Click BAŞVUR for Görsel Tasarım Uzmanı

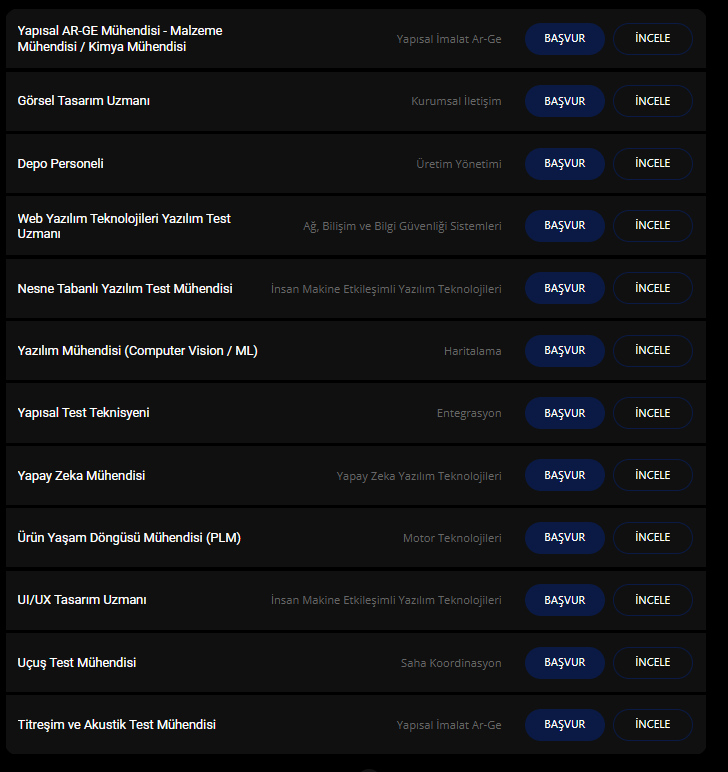coord(564,101)
